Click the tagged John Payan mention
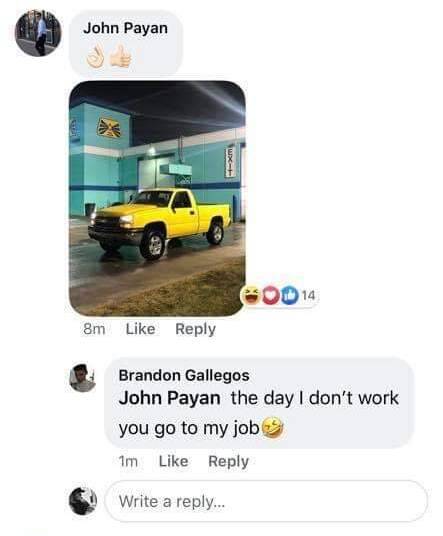 click(170, 398)
